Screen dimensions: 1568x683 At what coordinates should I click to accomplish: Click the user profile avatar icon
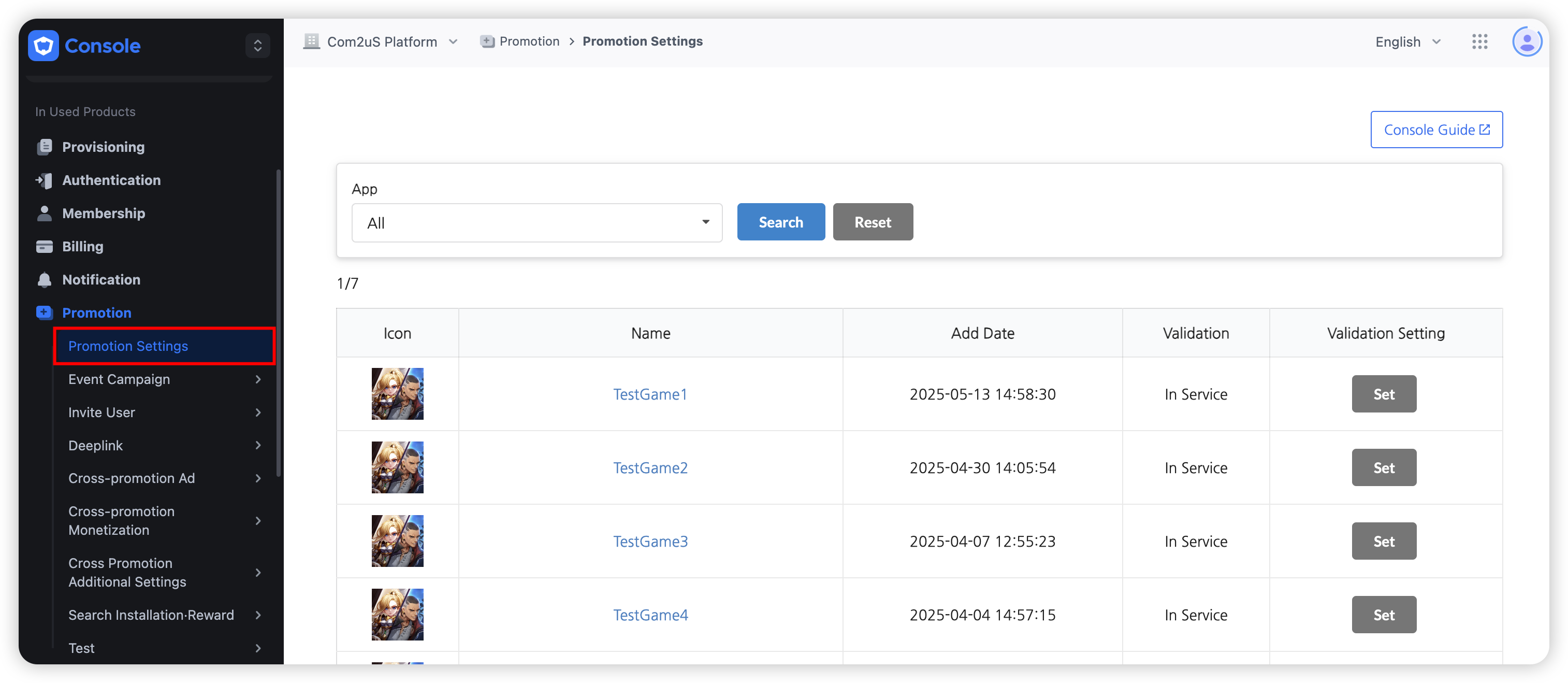[x=1527, y=41]
